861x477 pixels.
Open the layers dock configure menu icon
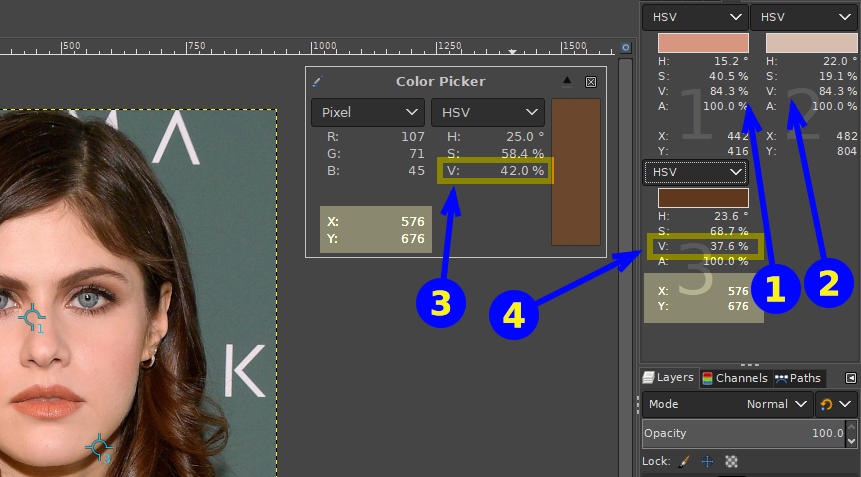[x=850, y=378]
